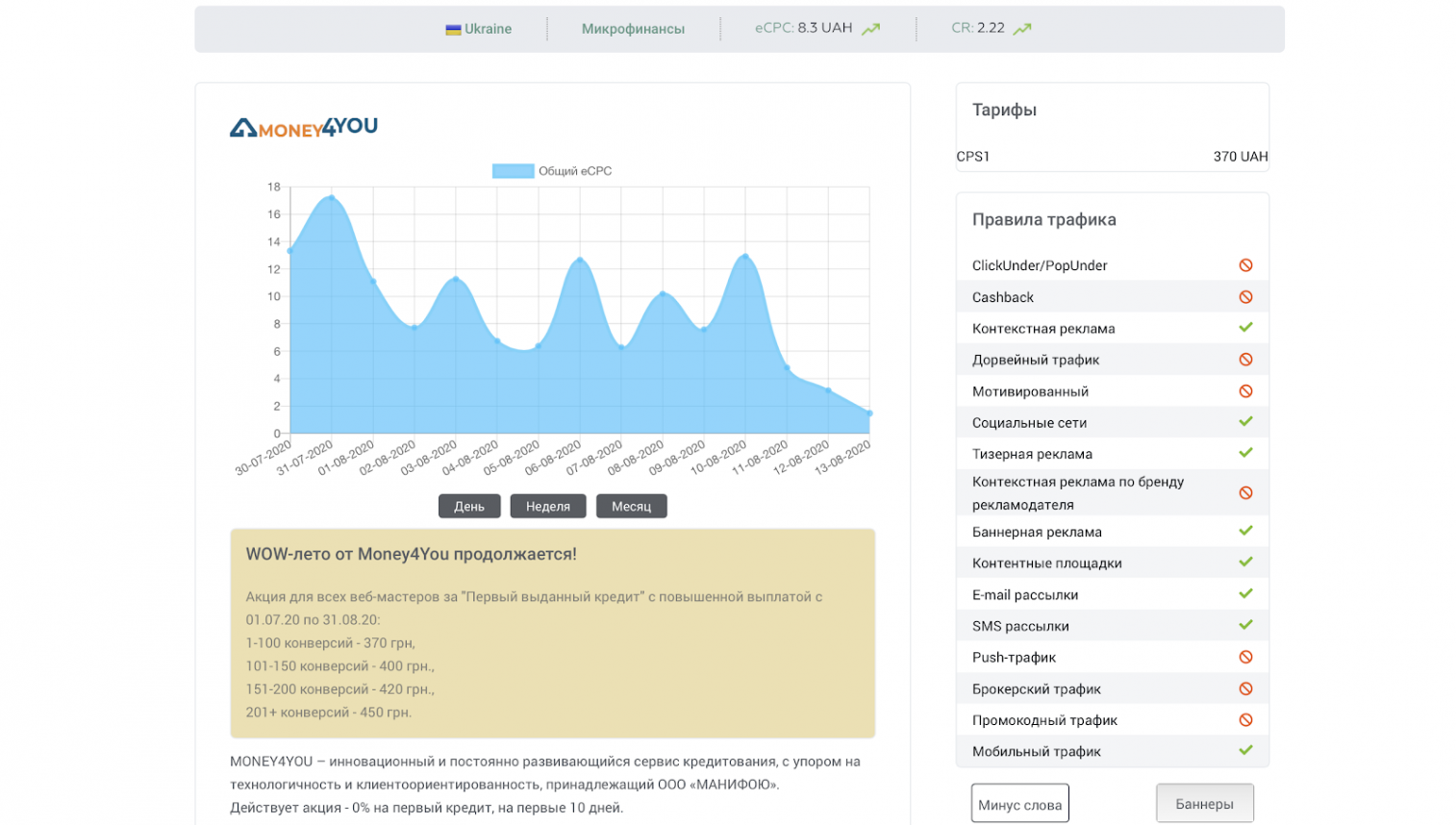Image resolution: width=1456 pixels, height=825 pixels.
Task: Click the green checkmark for Мобильный трафик
Action: (1245, 751)
